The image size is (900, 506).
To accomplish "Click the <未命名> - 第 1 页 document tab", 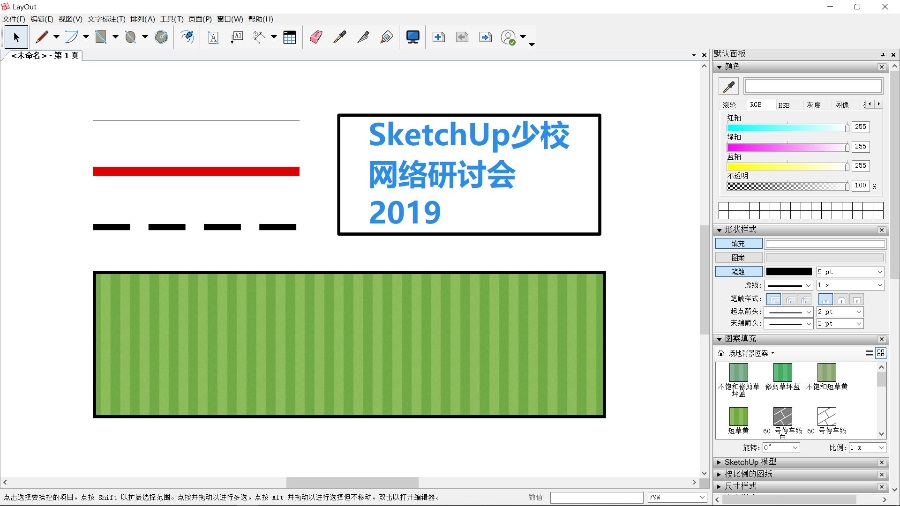I will click(x=45, y=56).
